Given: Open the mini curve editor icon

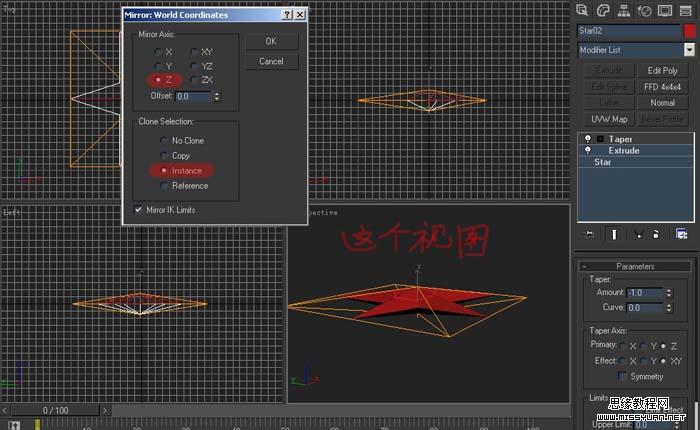Looking at the screenshot, I should 14,425.
